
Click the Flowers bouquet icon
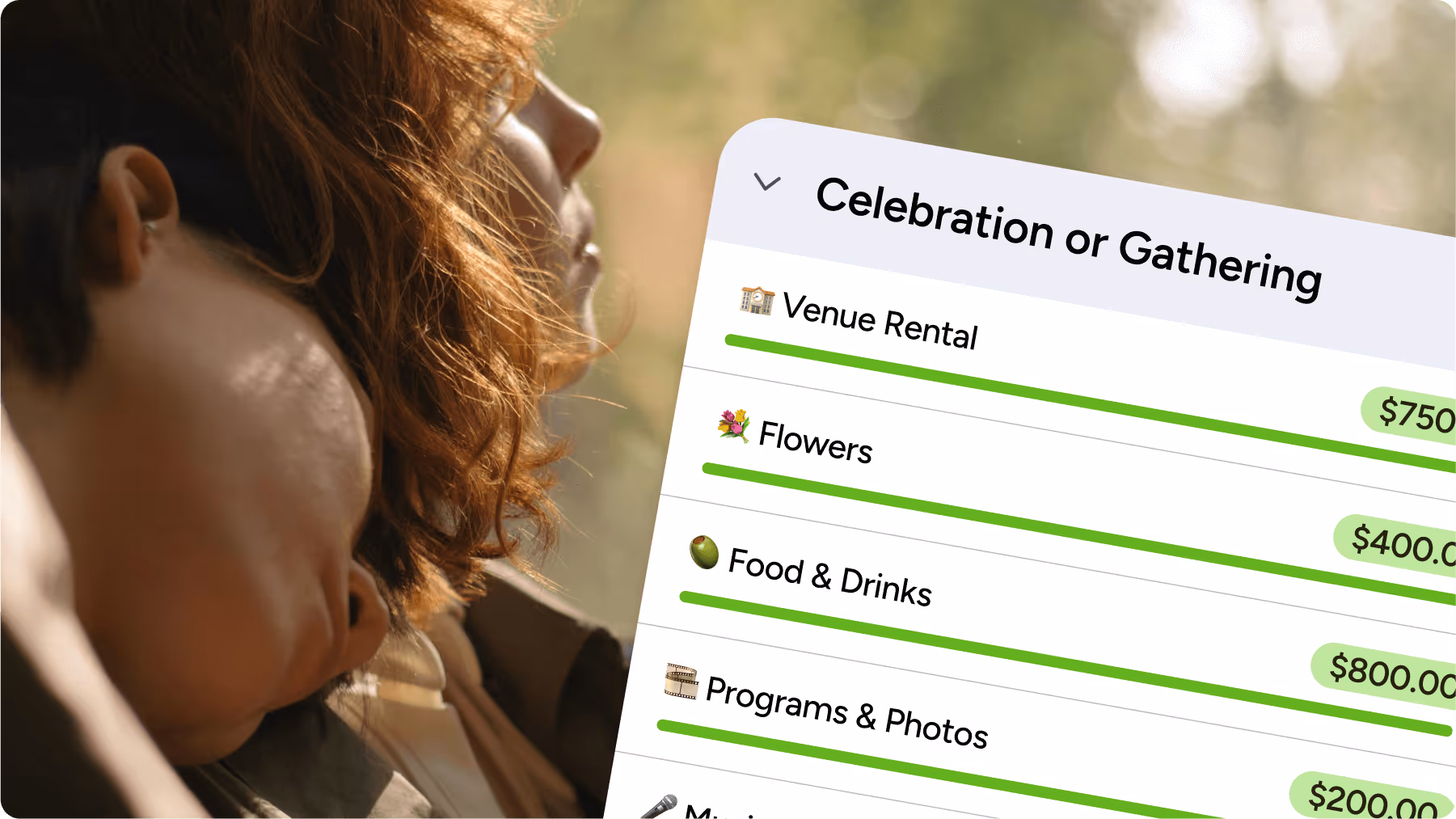pyautogui.click(x=734, y=425)
